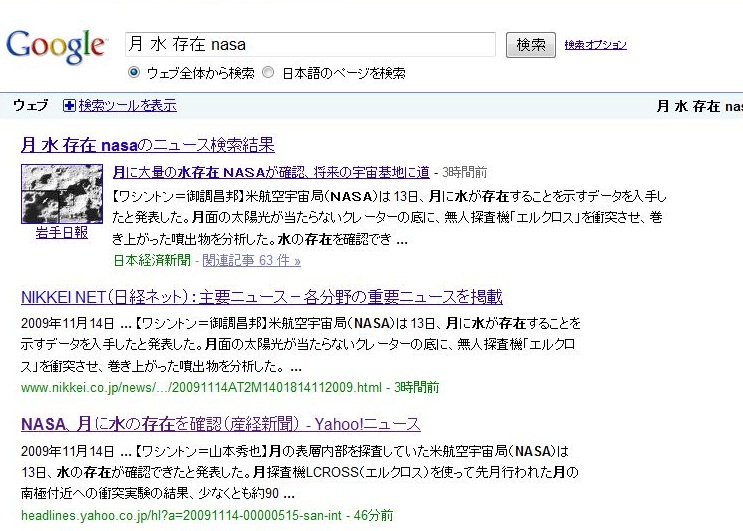Open the 岩手日報 source link

62,233
